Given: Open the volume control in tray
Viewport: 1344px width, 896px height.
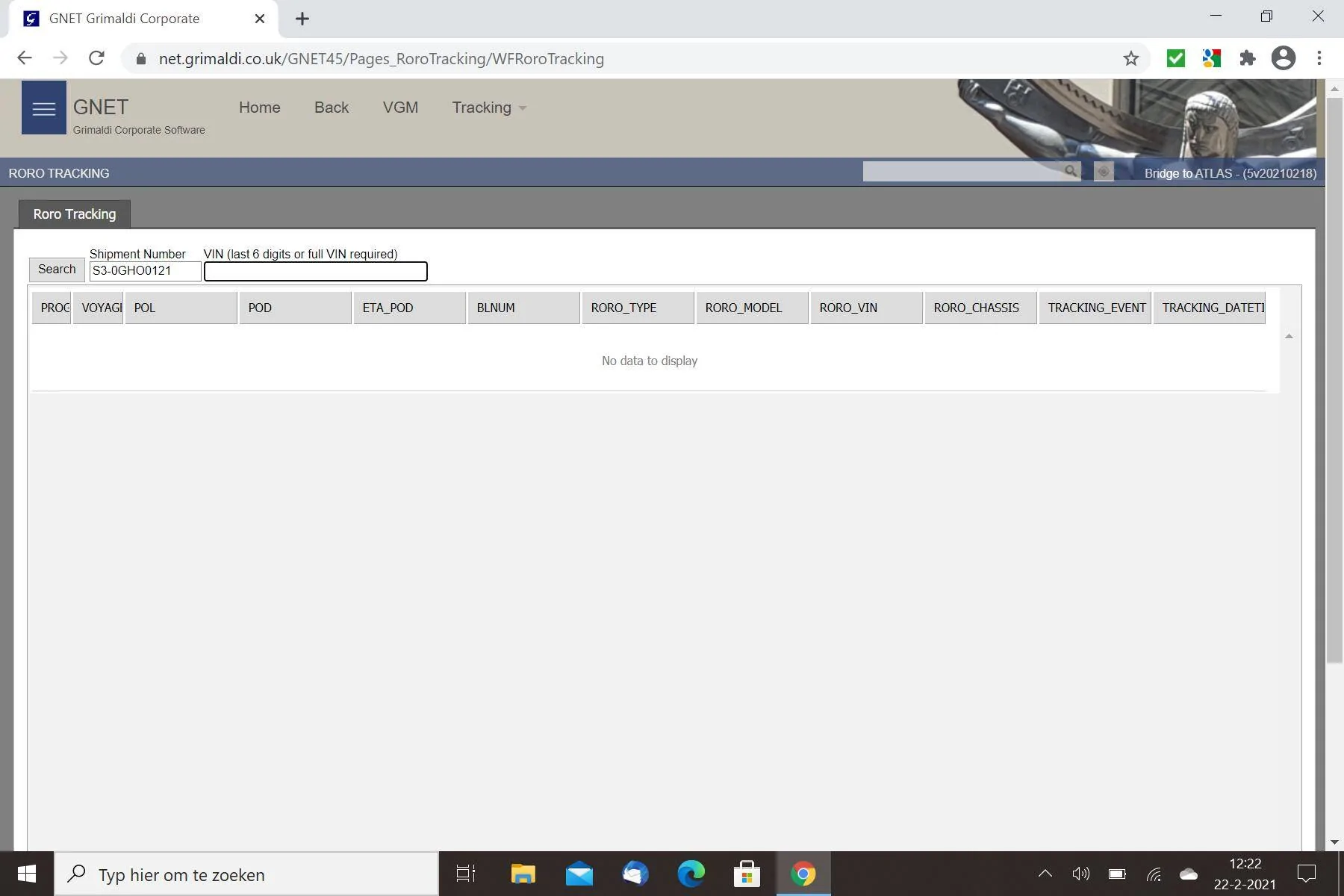Looking at the screenshot, I should coord(1080,874).
